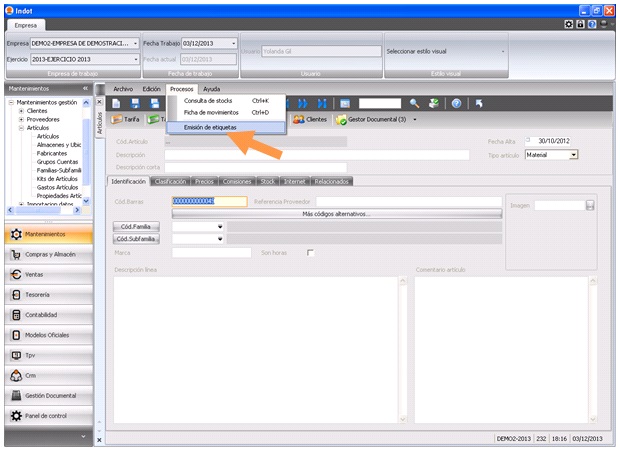Open the Clientes toolbar shortcut

point(310,119)
